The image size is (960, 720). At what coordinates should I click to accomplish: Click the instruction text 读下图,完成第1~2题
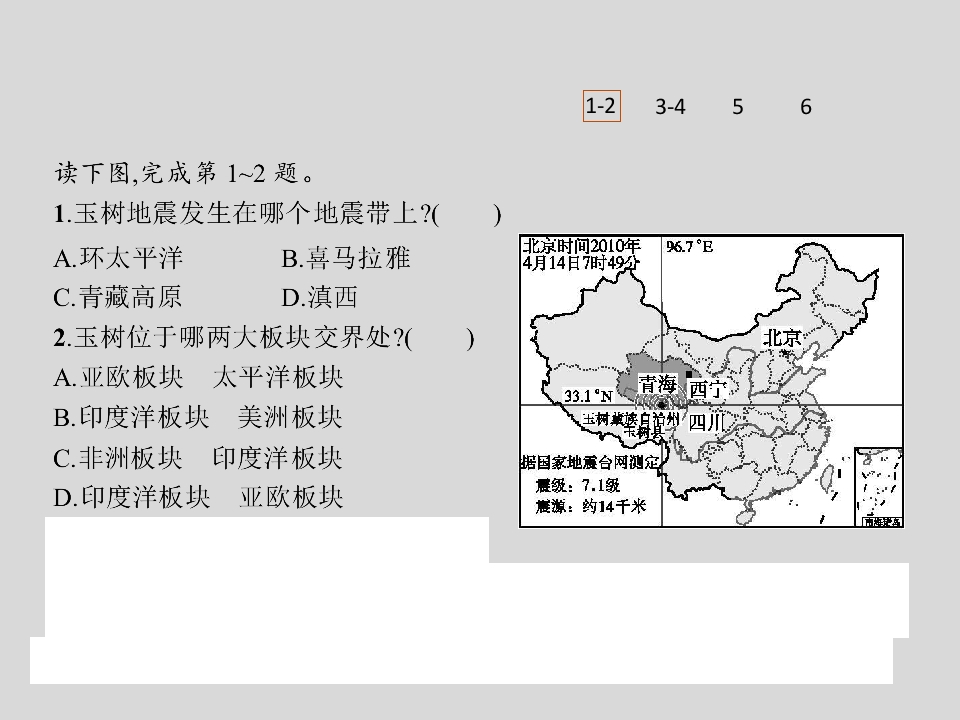point(184,173)
